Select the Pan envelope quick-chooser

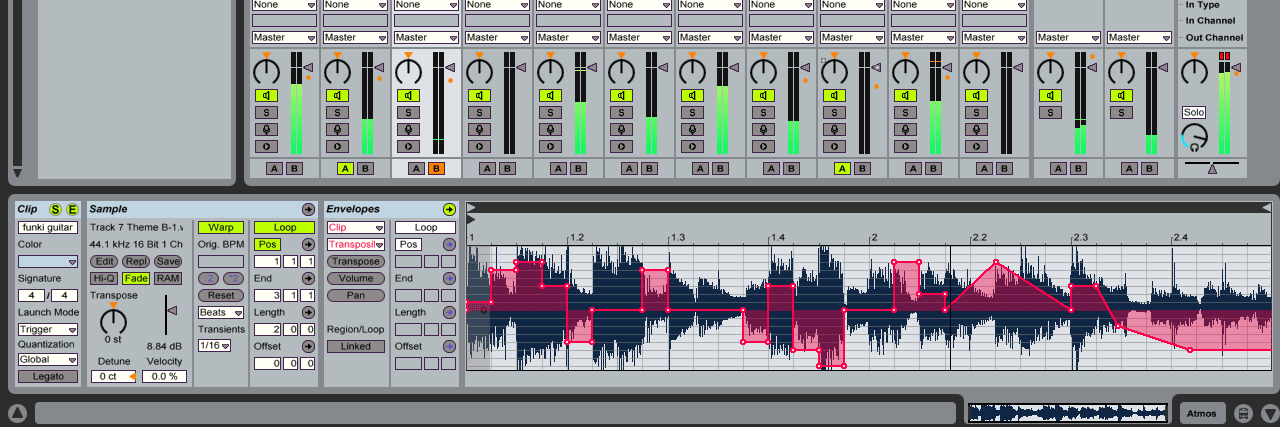tap(356, 295)
